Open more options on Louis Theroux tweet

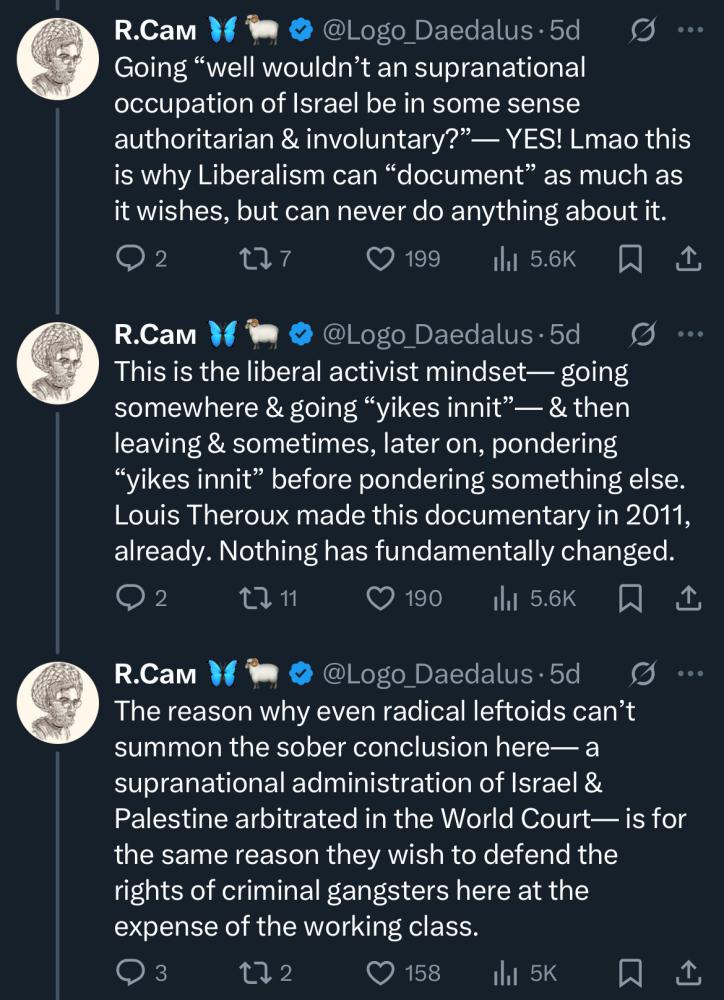690,334
